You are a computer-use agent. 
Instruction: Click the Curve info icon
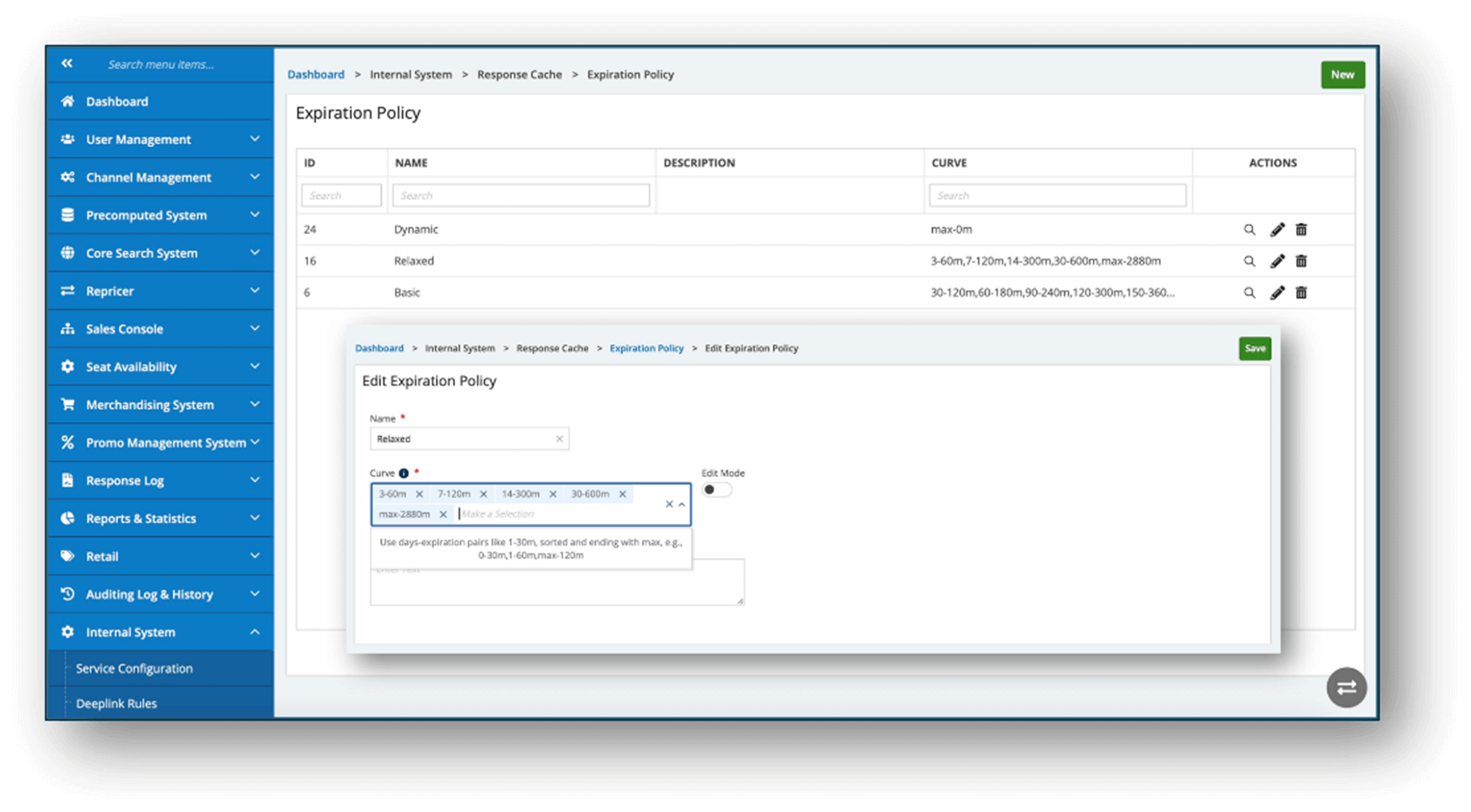tap(404, 473)
